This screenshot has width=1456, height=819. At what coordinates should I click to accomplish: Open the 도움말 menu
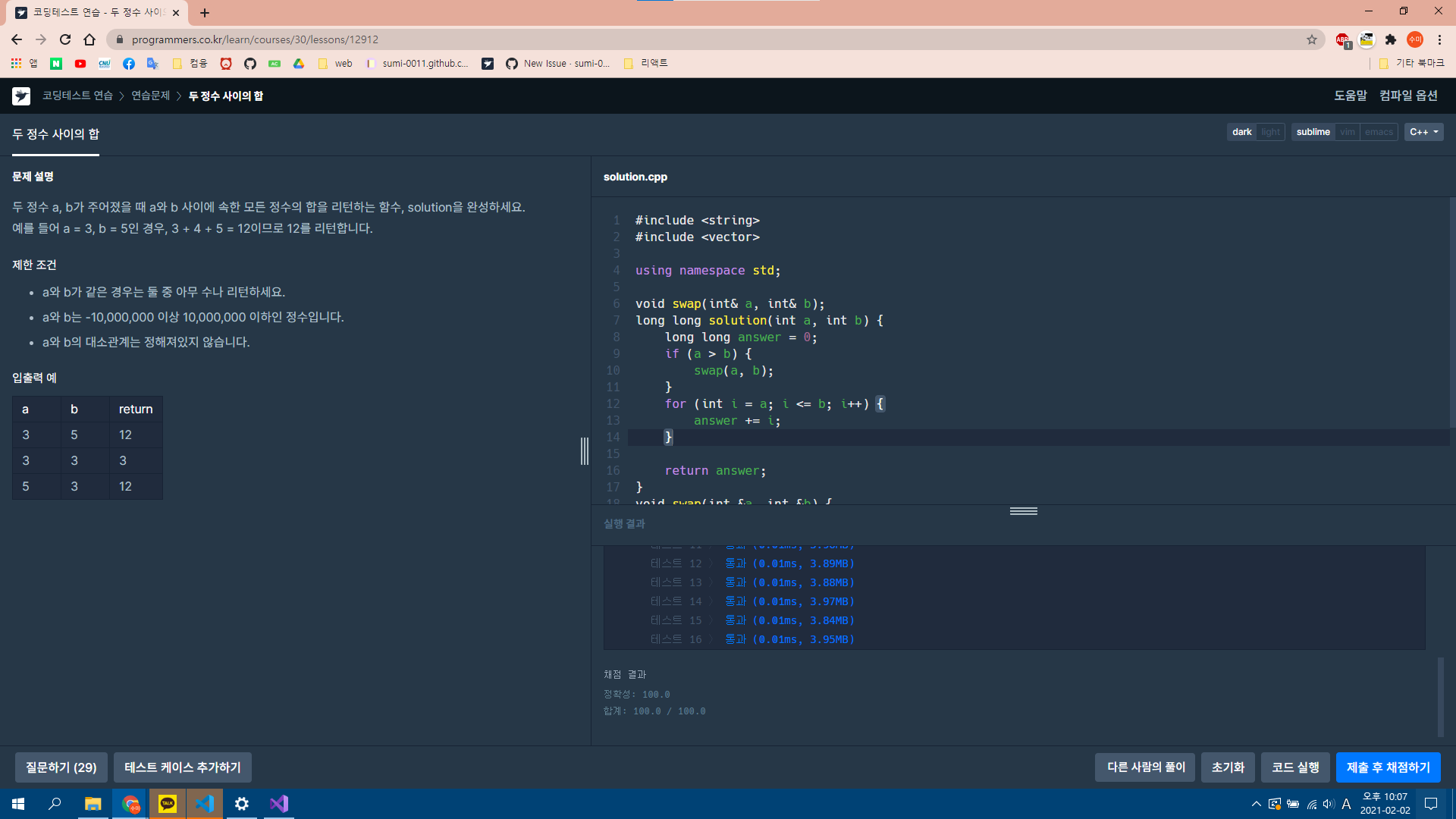(x=1350, y=96)
